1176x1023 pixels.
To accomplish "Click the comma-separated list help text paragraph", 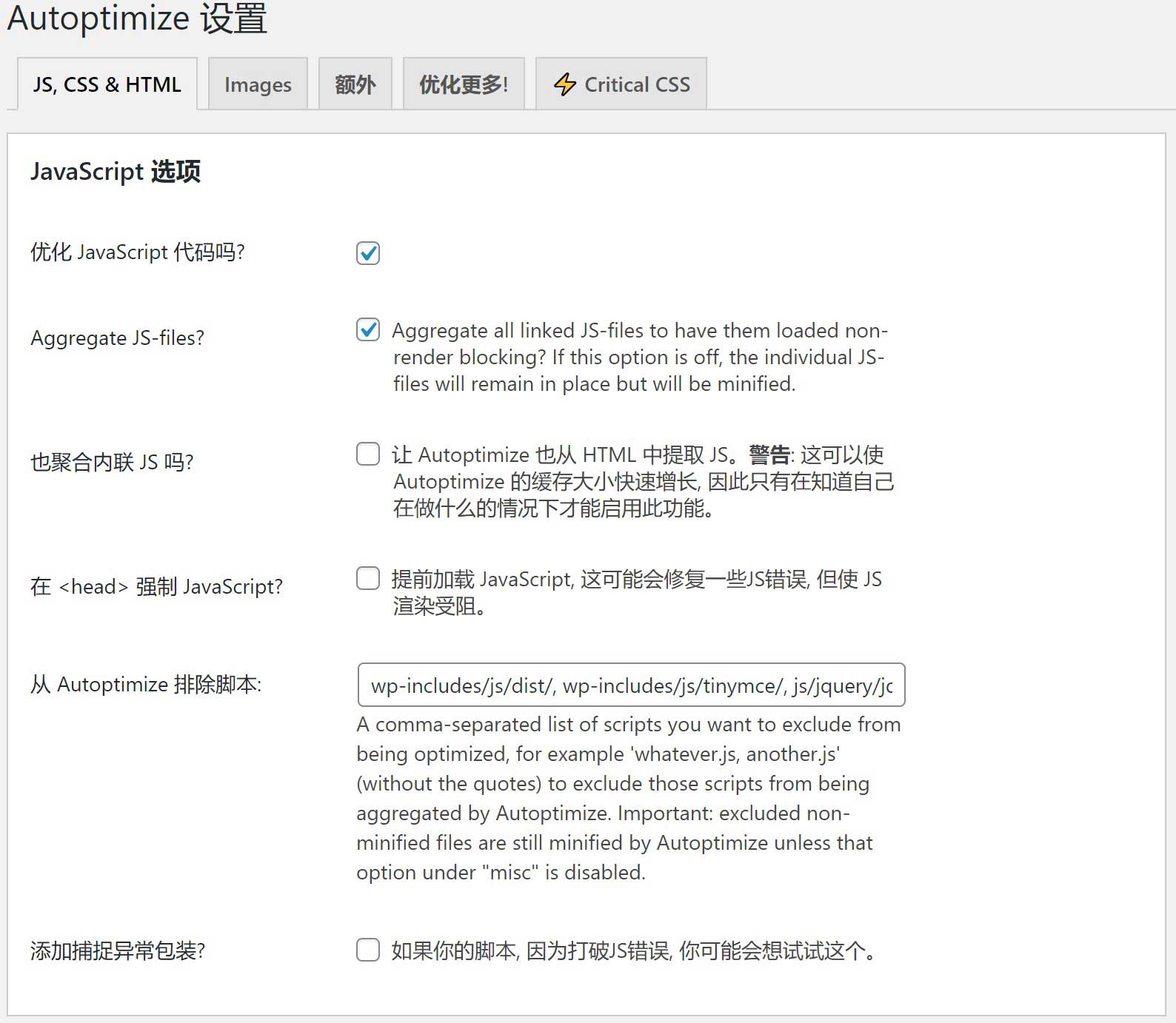I will (628, 798).
